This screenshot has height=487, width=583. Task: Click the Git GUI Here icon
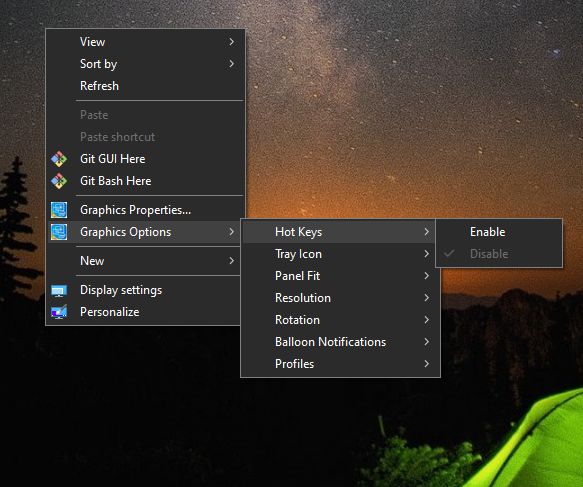[59, 159]
